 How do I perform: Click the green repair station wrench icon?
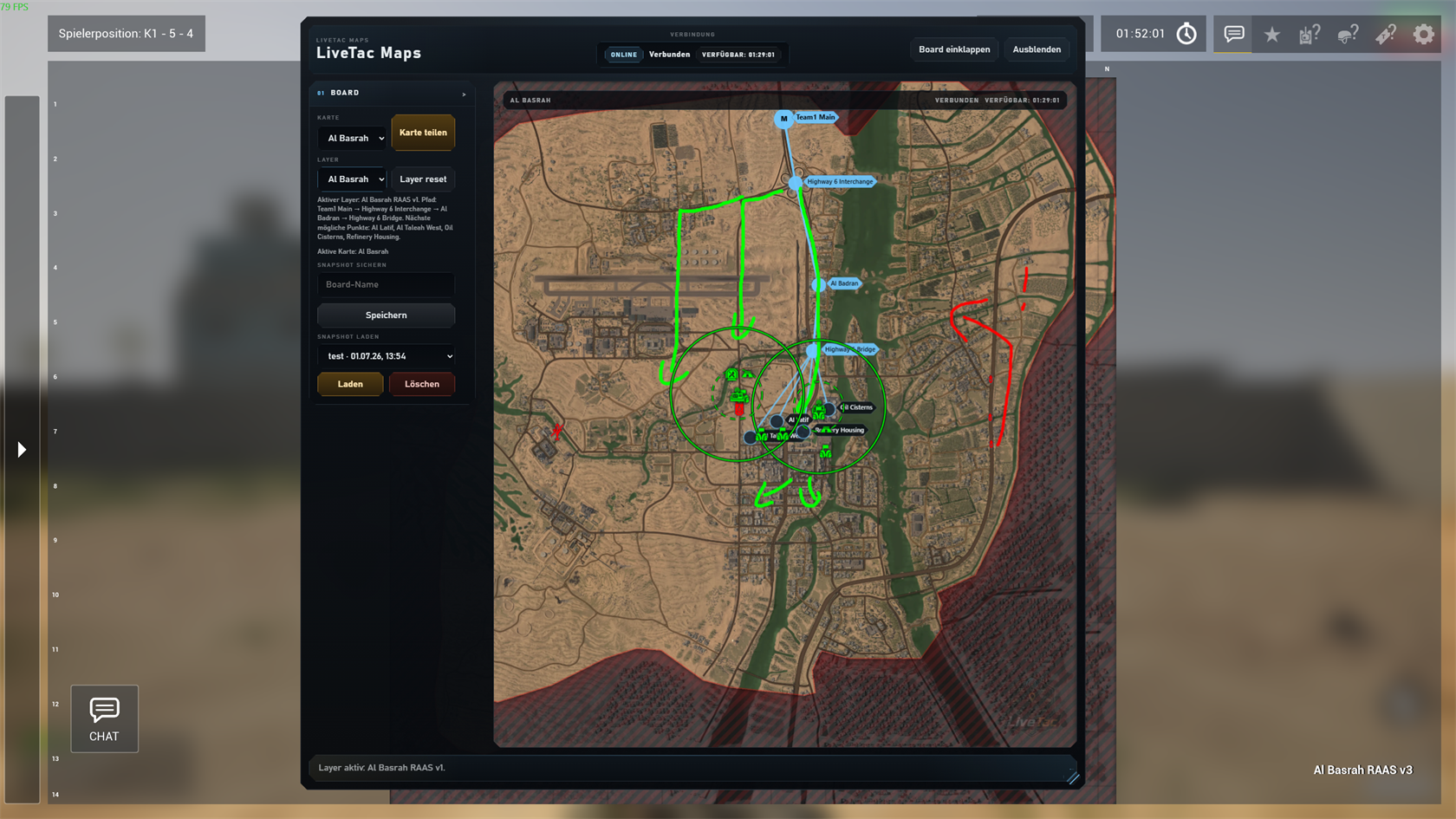tap(731, 375)
